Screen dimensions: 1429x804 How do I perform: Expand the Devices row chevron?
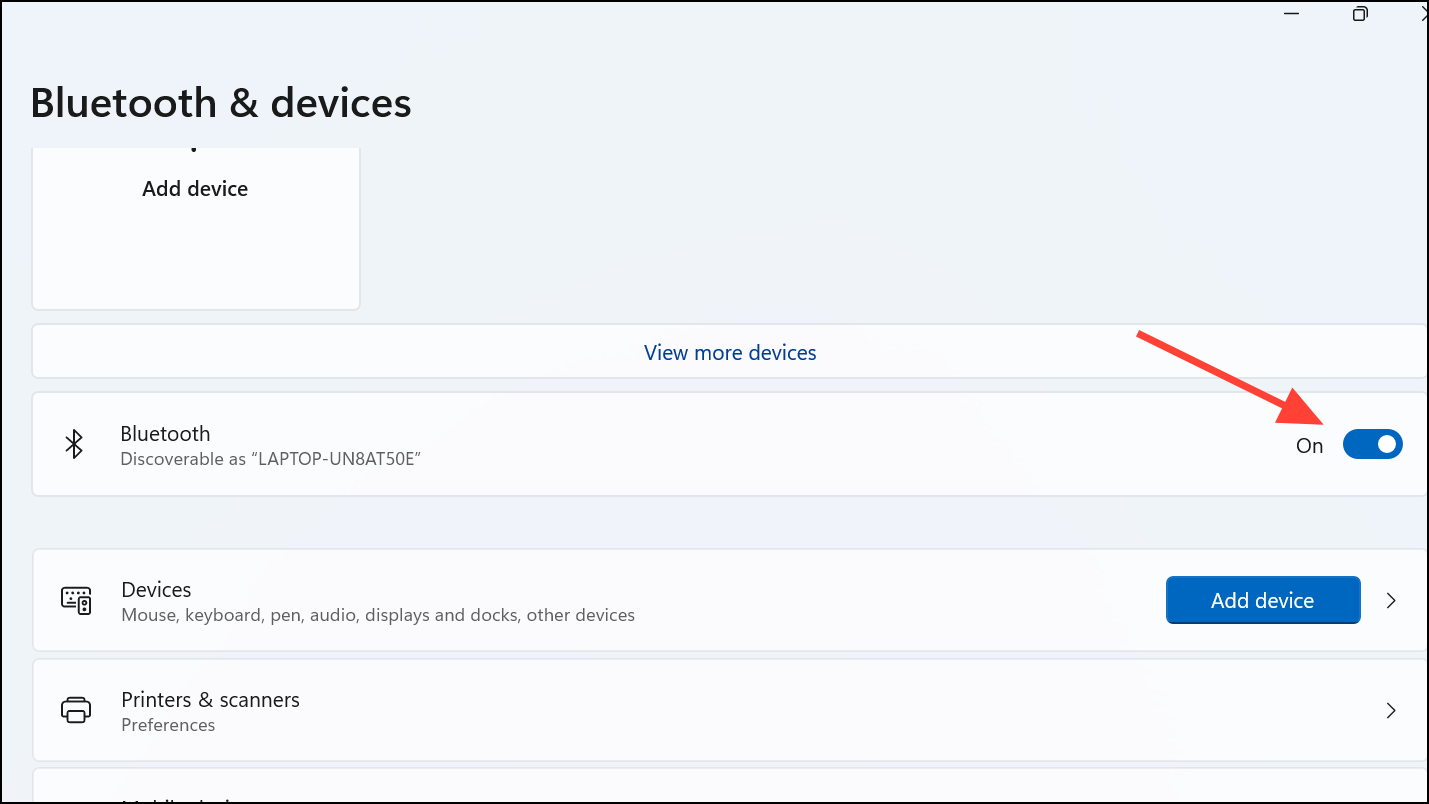point(1391,600)
